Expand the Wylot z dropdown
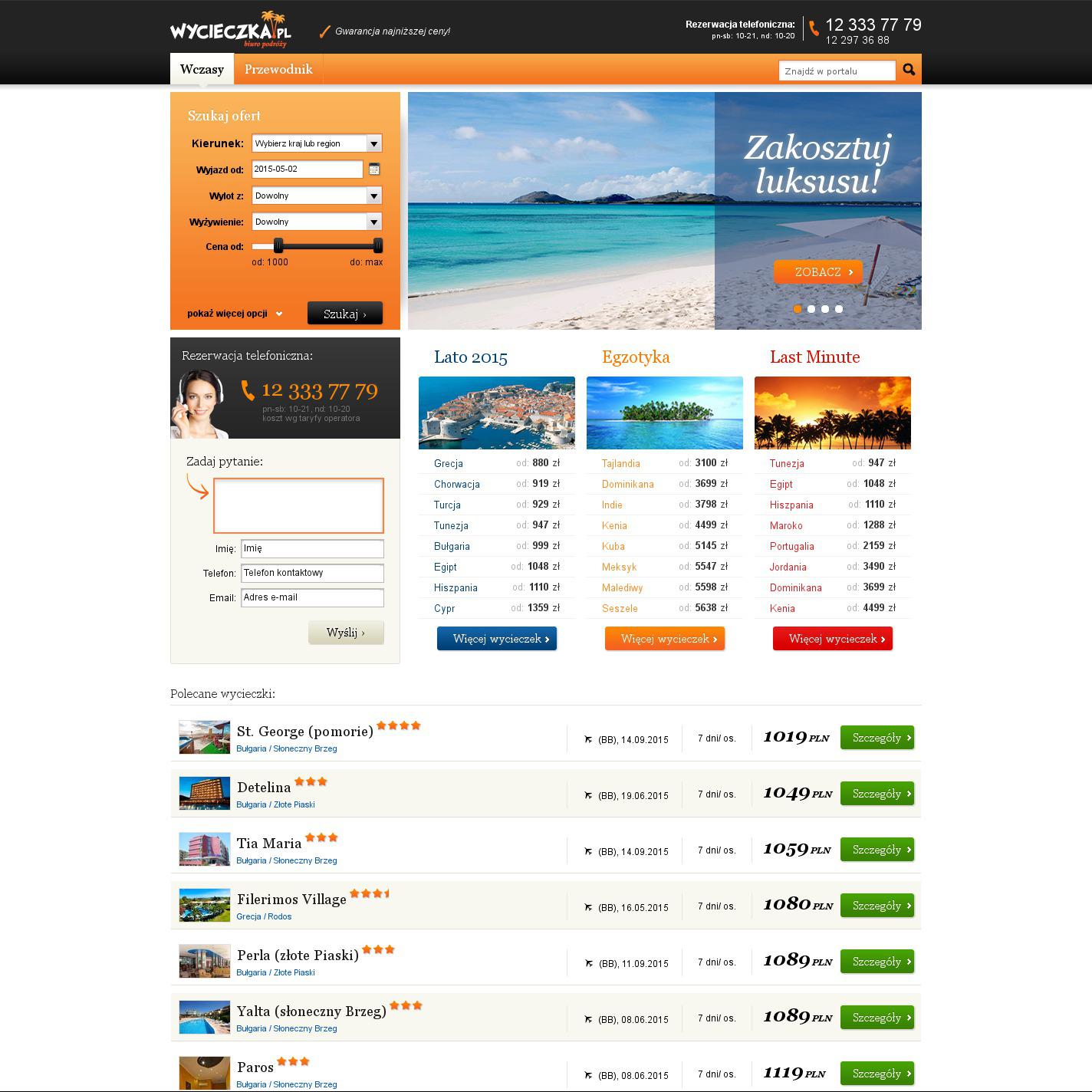Screen dimensions: 1092x1092 pos(316,196)
